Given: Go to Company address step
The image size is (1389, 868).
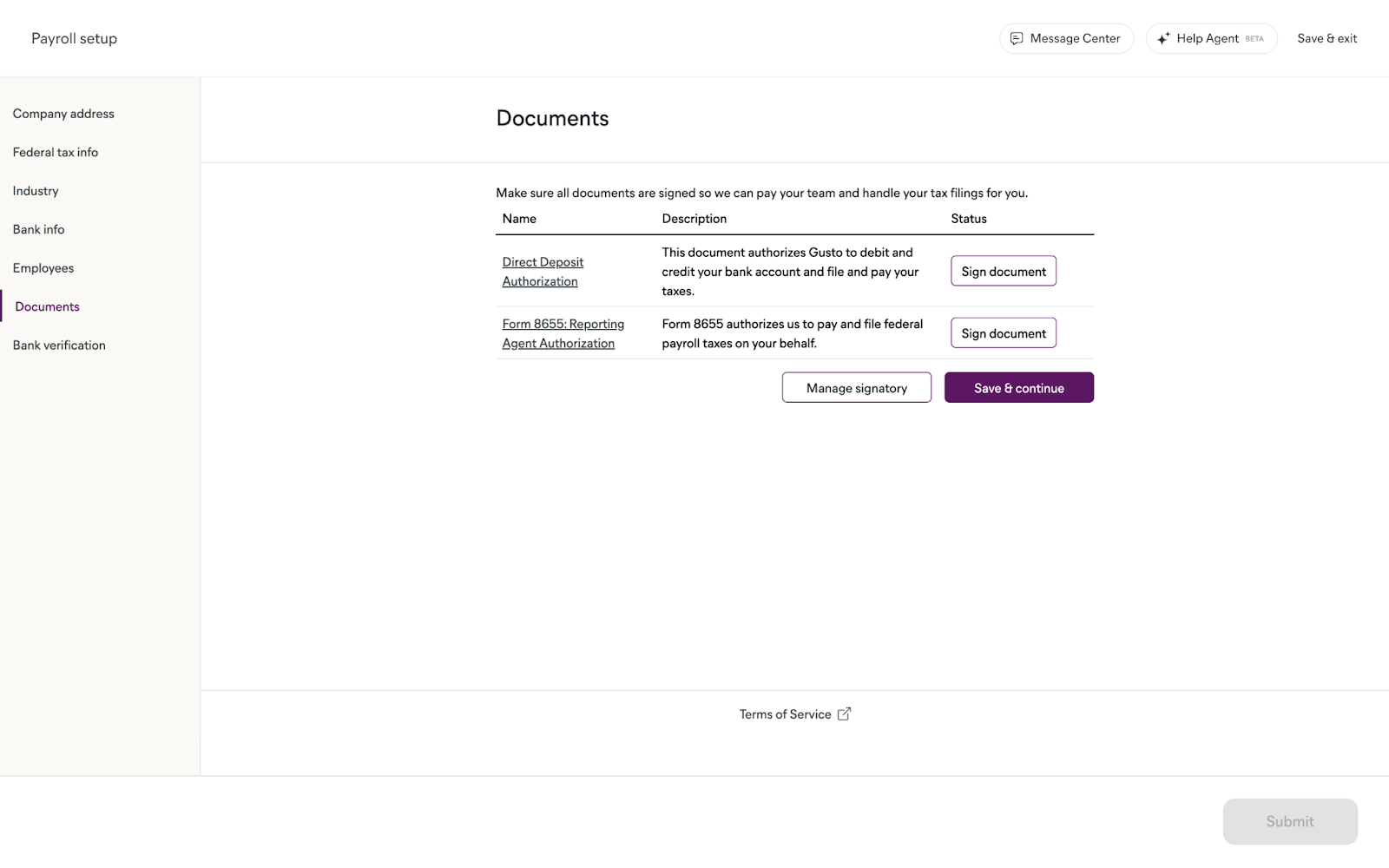Looking at the screenshot, I should [x=63, y=114].
